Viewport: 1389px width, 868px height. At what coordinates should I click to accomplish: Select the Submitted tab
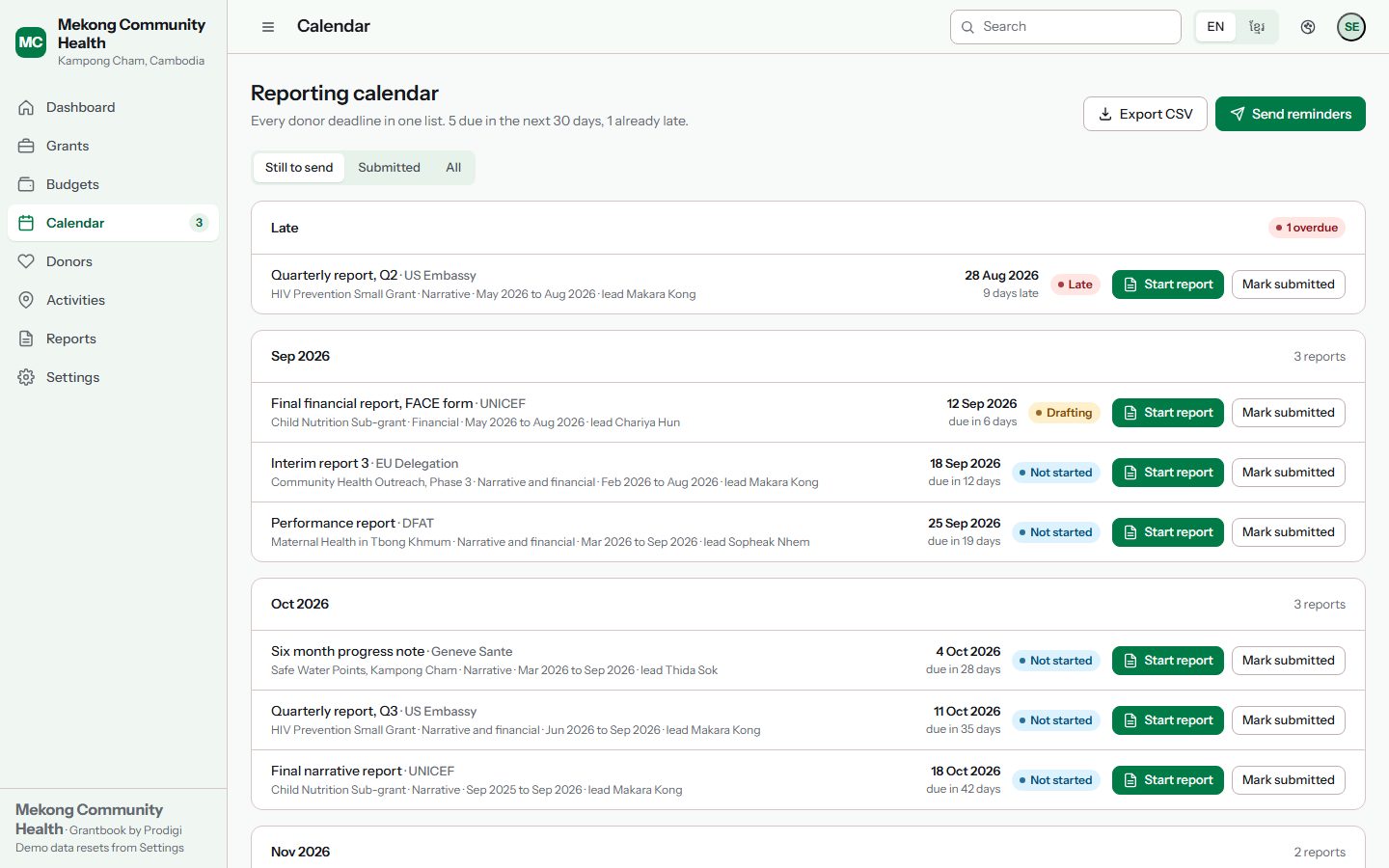pos(389,167)
